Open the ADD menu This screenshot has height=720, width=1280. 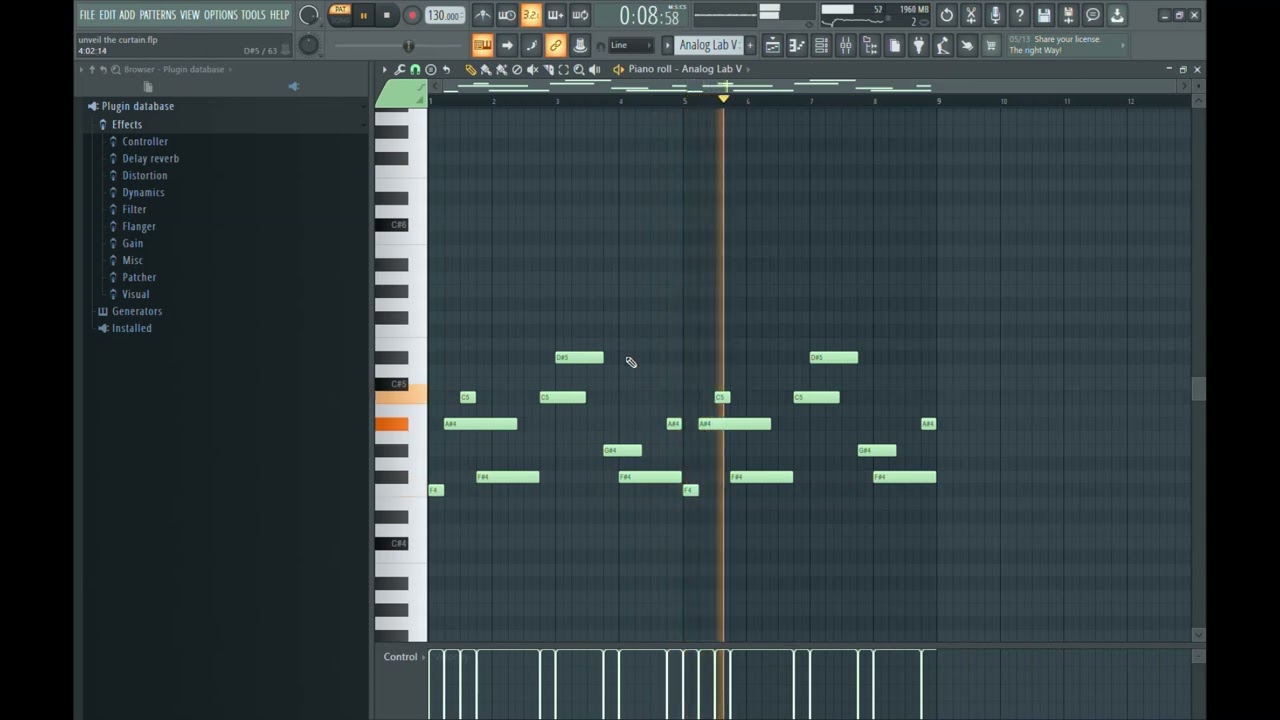(x=127, y=15)
